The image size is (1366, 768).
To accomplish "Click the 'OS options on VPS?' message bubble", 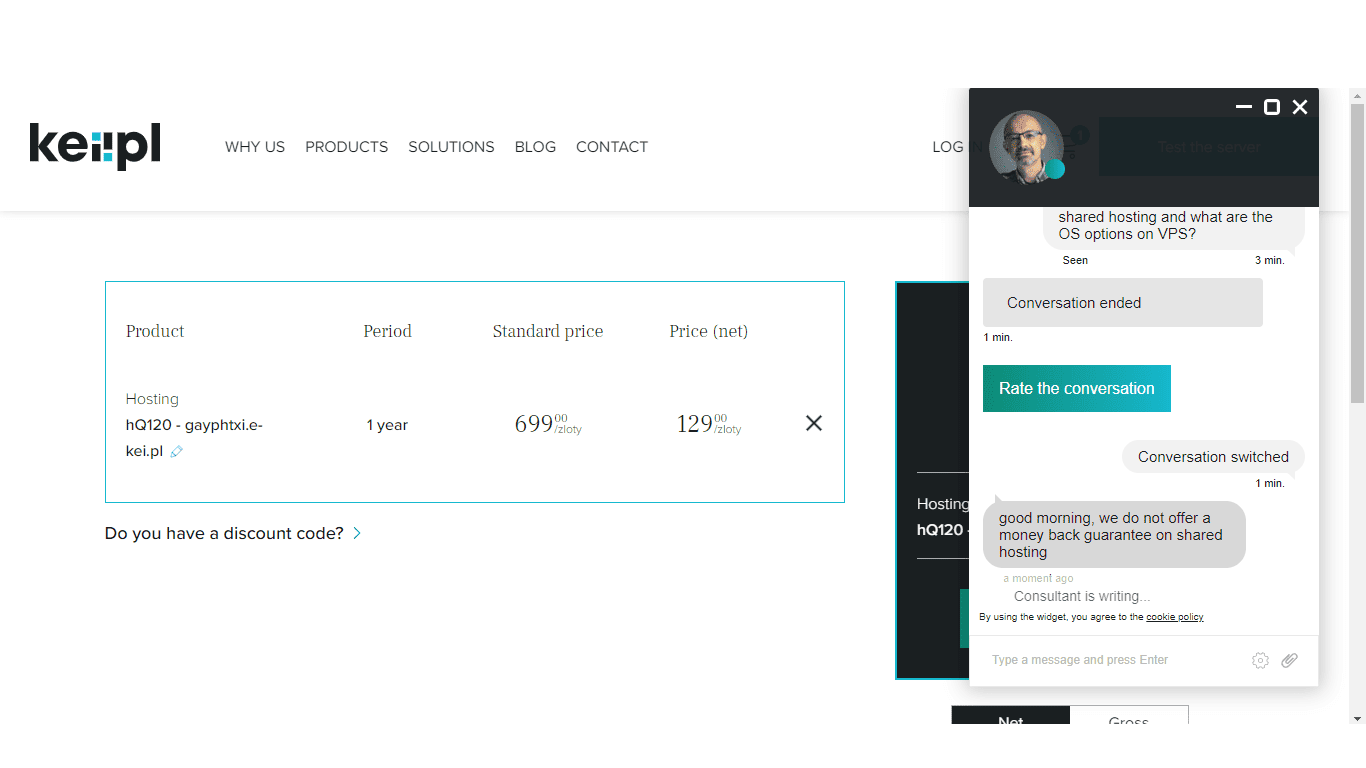I will click(x=1174, y=226).
